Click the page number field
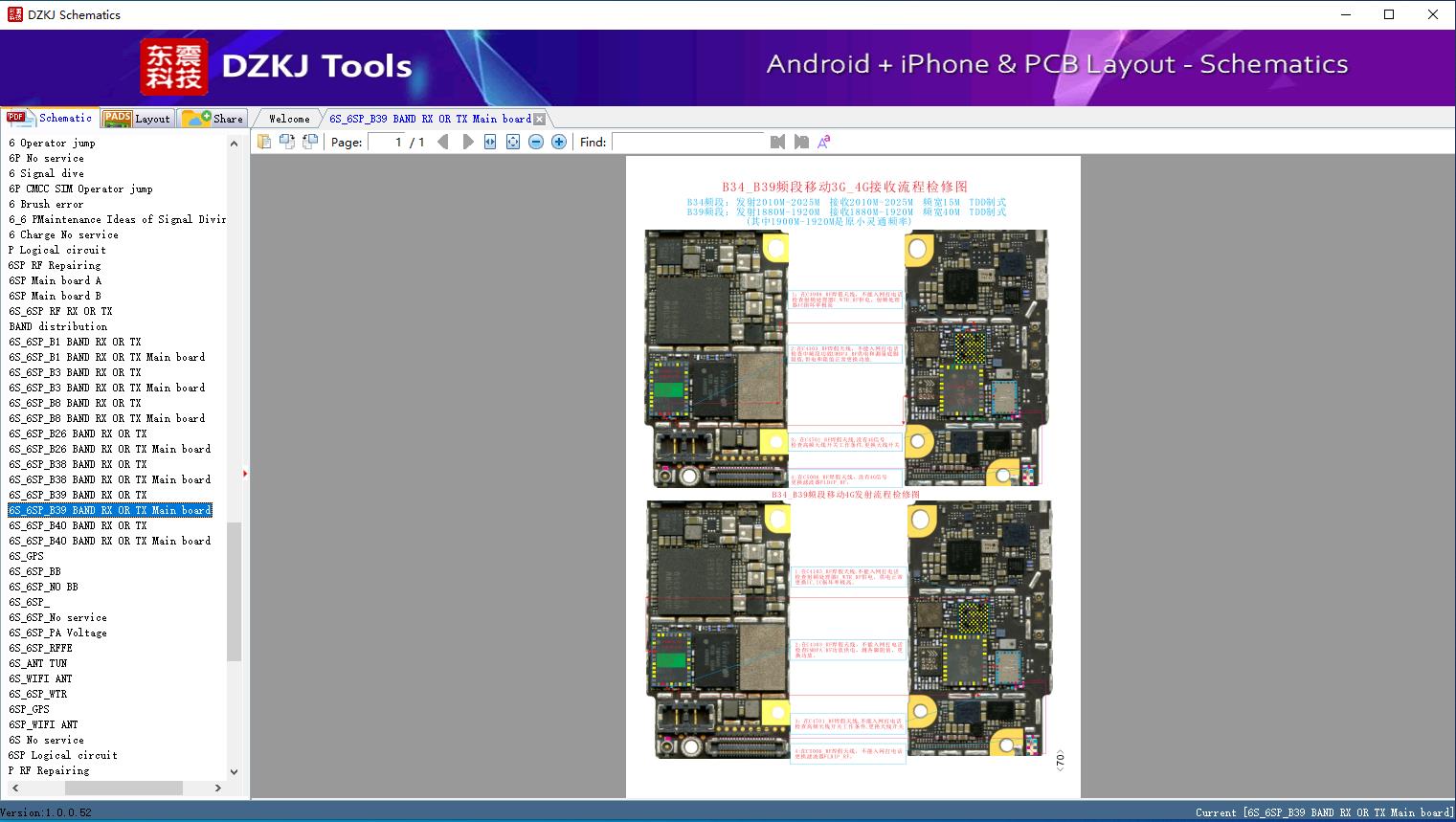This screenshot has height=822, width=1456. tap(386, 142)
